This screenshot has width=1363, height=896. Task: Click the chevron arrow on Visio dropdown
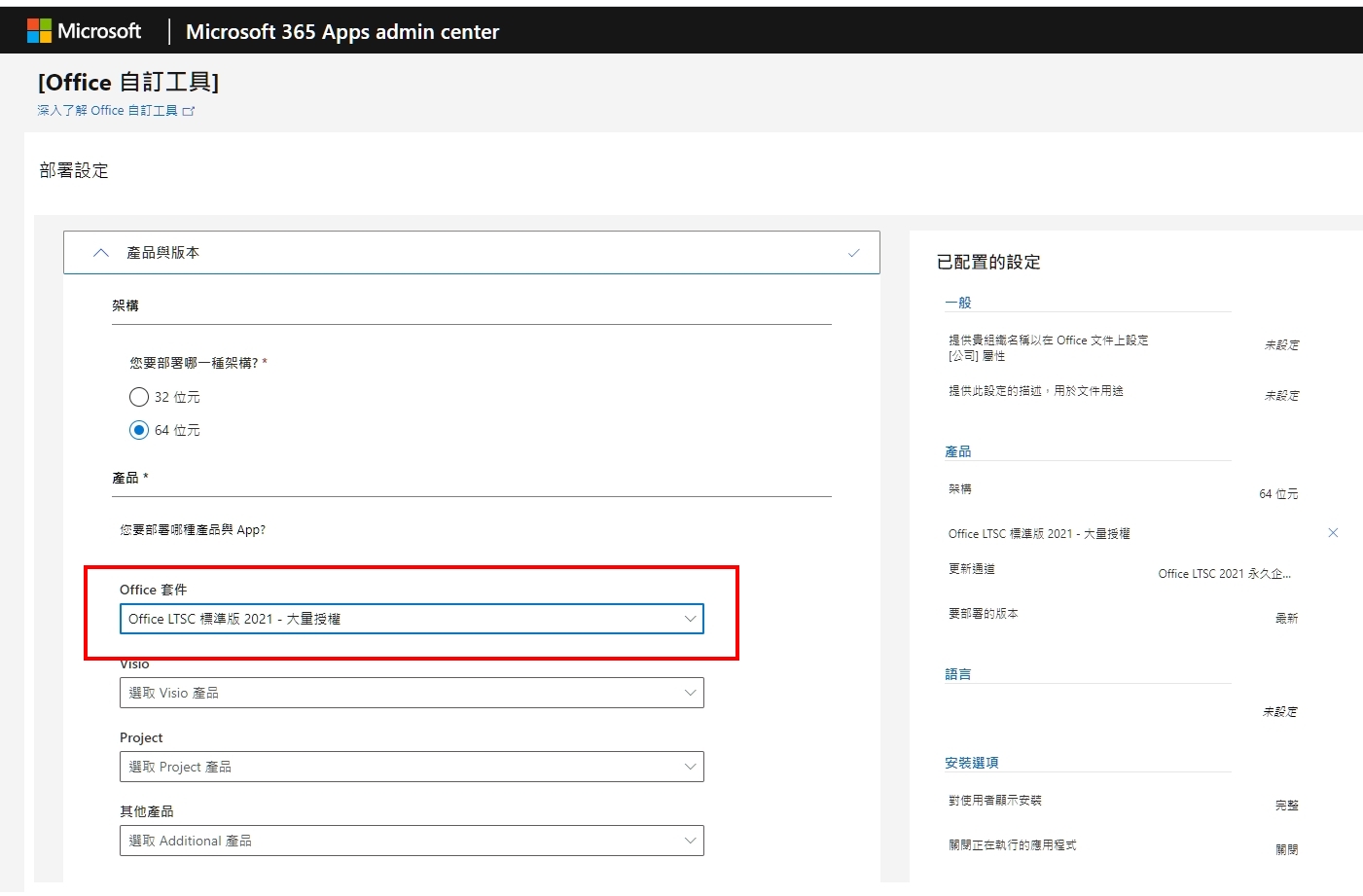[690, 693]
